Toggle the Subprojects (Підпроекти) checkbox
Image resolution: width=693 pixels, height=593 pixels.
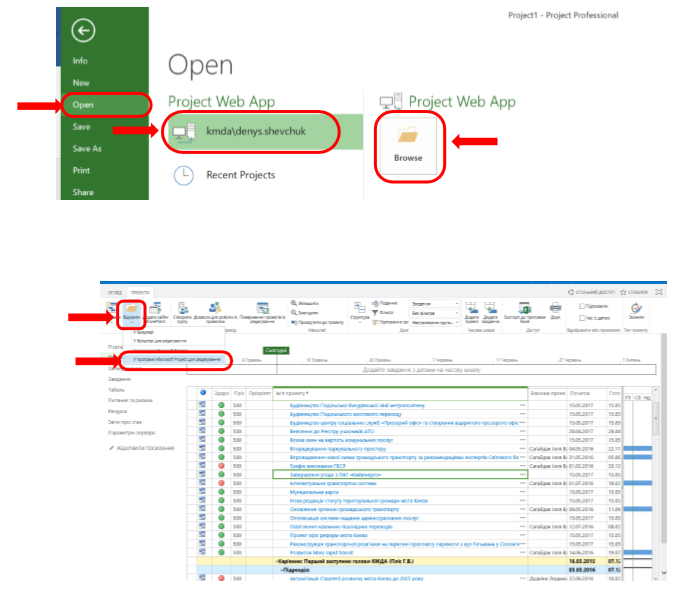click(582, 306)
